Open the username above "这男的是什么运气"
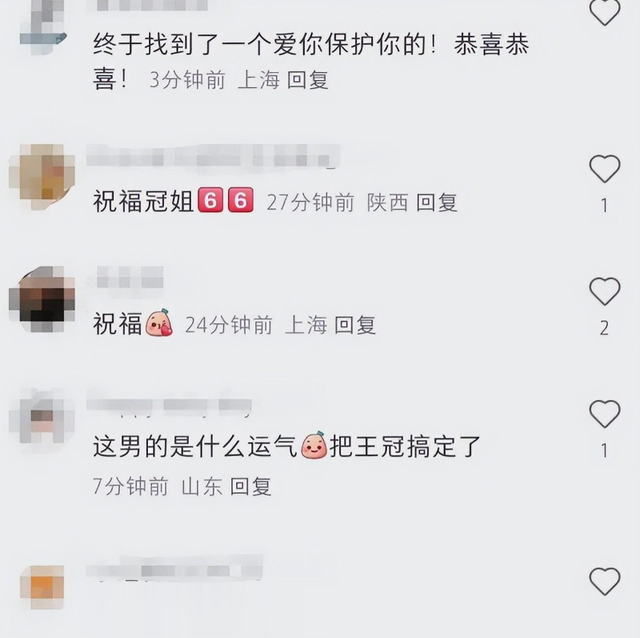 169,404
